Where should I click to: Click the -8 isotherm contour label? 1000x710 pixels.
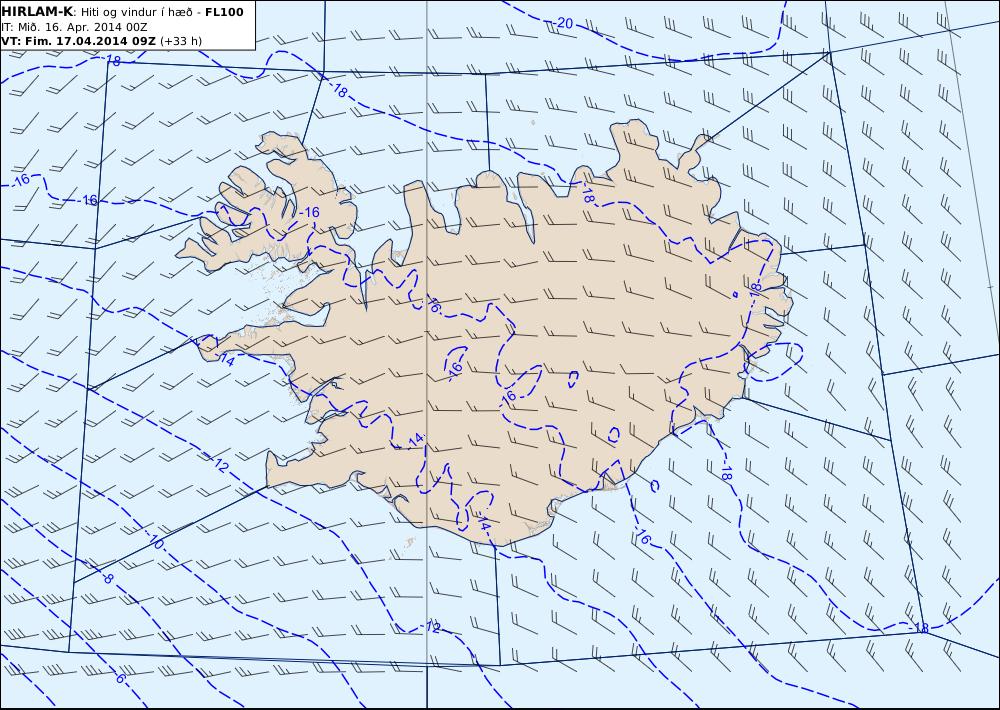pyautogui.click(x=107, y=578)
